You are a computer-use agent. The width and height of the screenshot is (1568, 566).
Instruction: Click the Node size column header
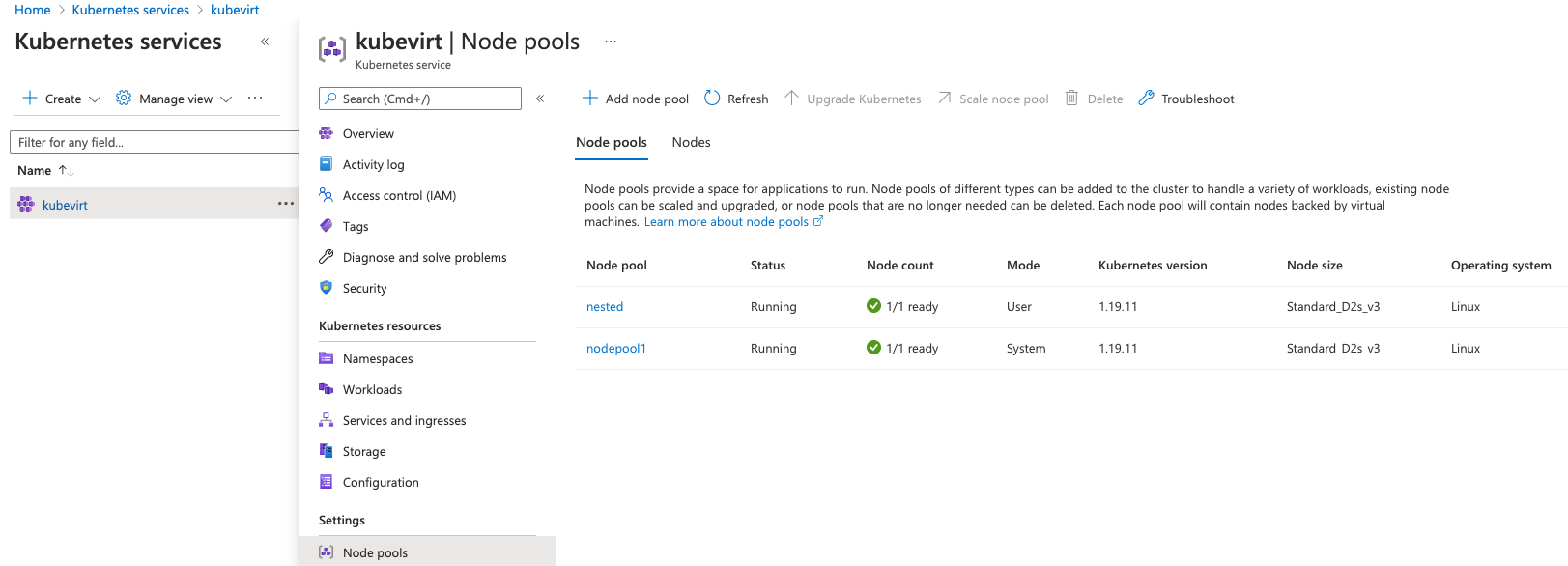point(1315,265)
